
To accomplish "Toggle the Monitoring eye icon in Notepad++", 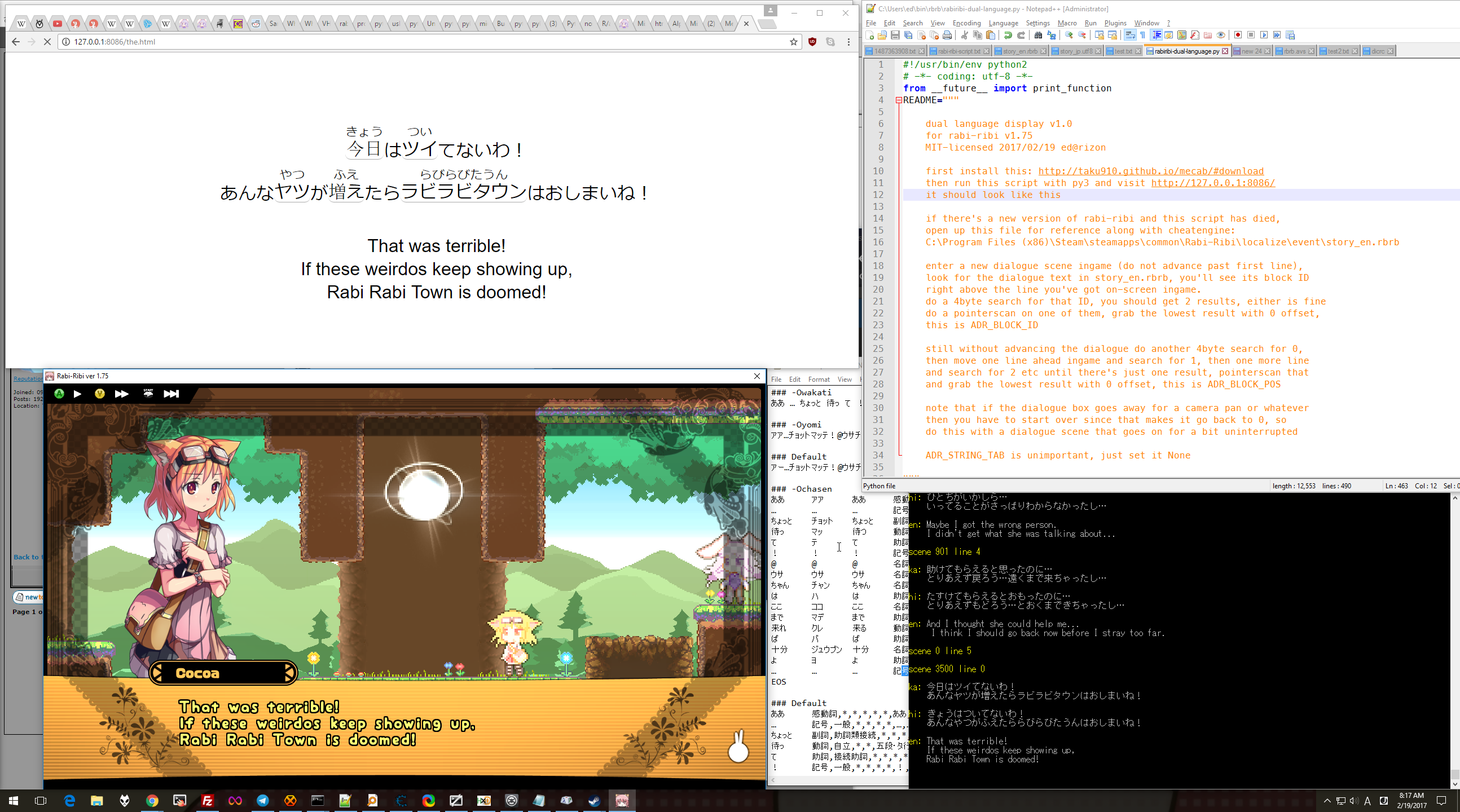I will click(x=1221, y=35).
